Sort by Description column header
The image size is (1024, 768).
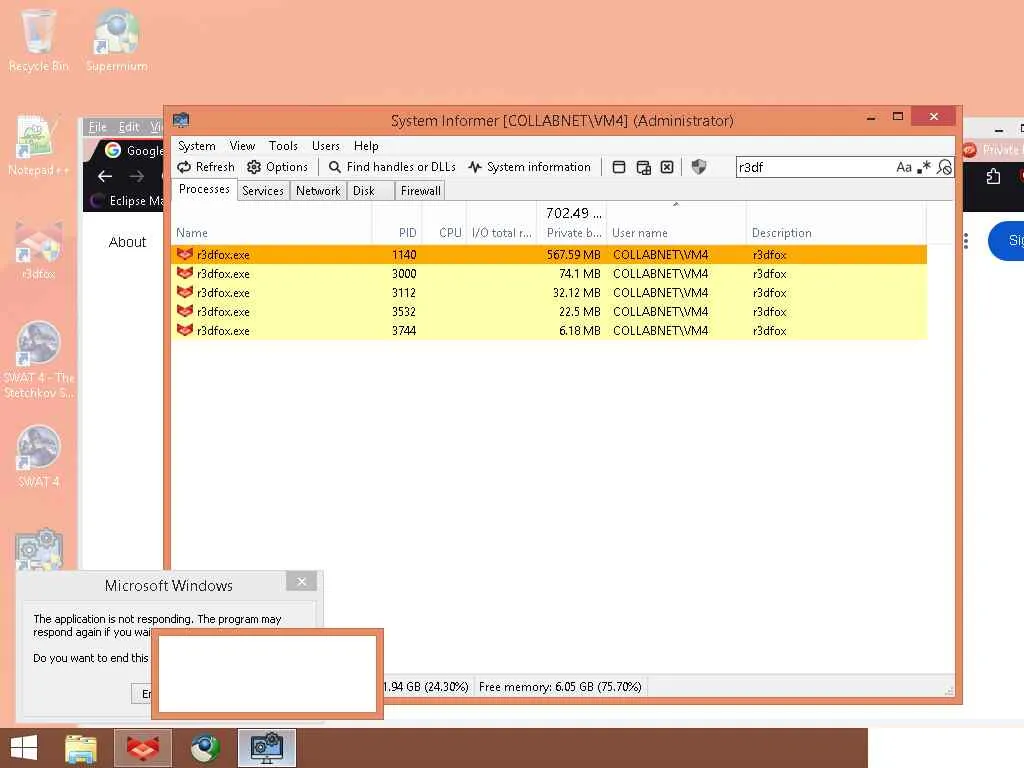836,232
